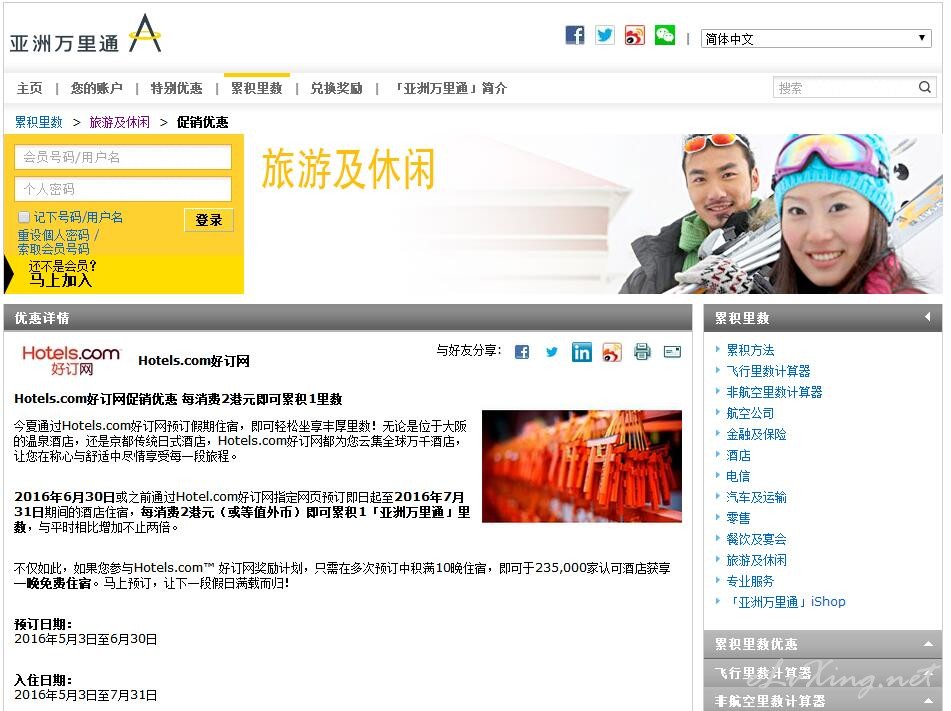Share the offer on Facebook
This screenshot has height=711, width=951.
coord(522,352)
